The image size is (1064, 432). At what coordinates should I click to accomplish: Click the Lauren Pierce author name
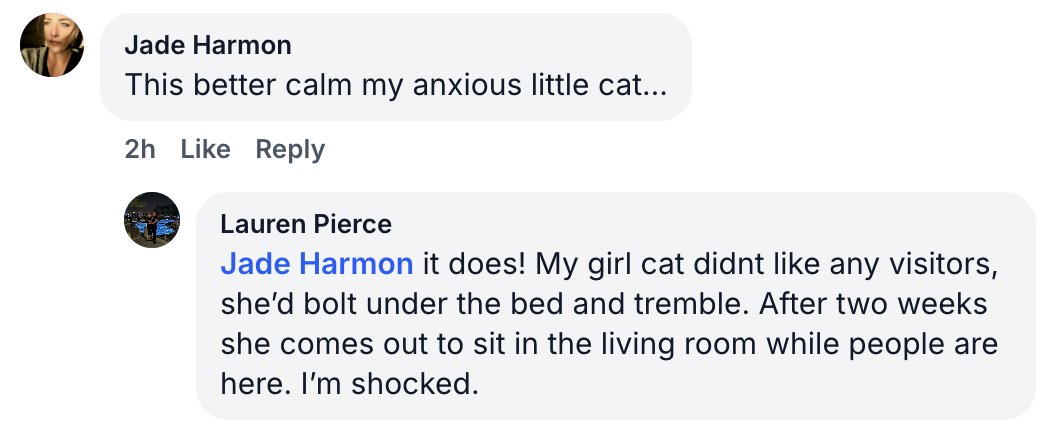[x=306, y=223]
